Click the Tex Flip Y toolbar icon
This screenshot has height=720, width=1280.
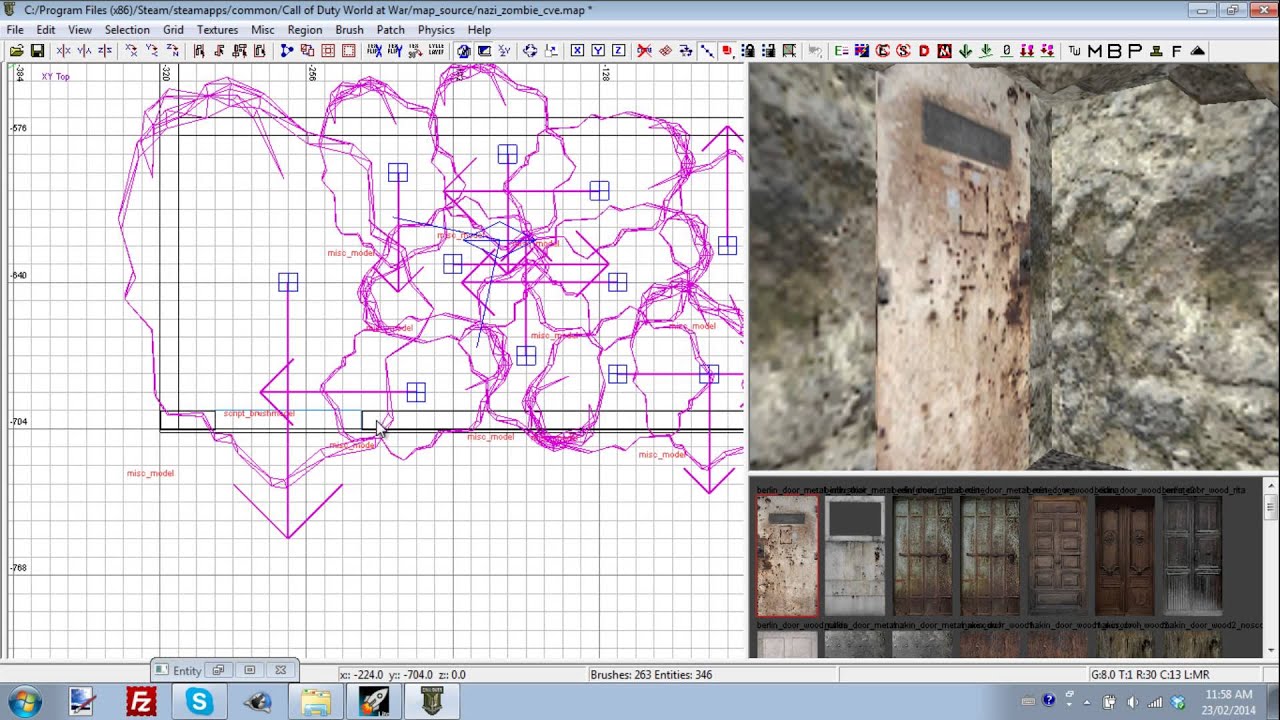tap(395, 51)
